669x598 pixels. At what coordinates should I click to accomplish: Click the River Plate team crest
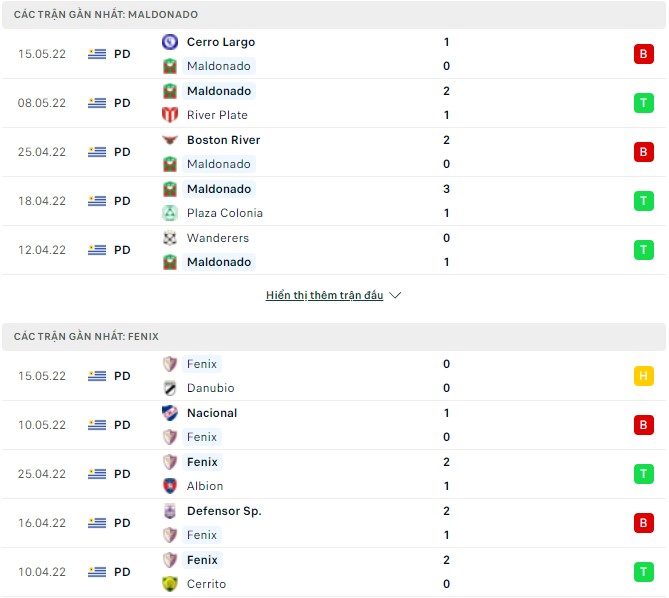point(169,115)
